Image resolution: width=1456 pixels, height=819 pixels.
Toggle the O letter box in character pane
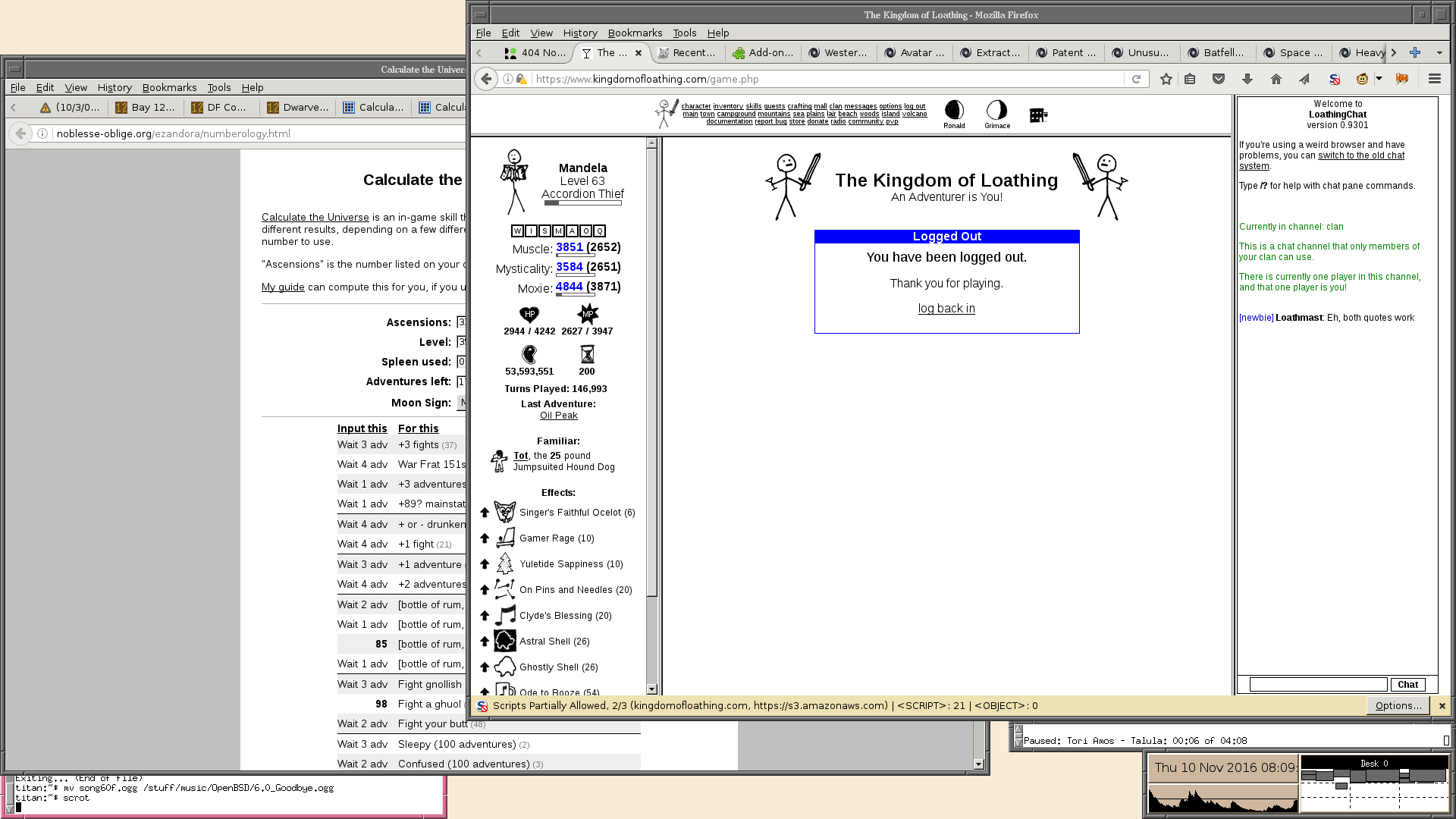[x=585, y=231]
